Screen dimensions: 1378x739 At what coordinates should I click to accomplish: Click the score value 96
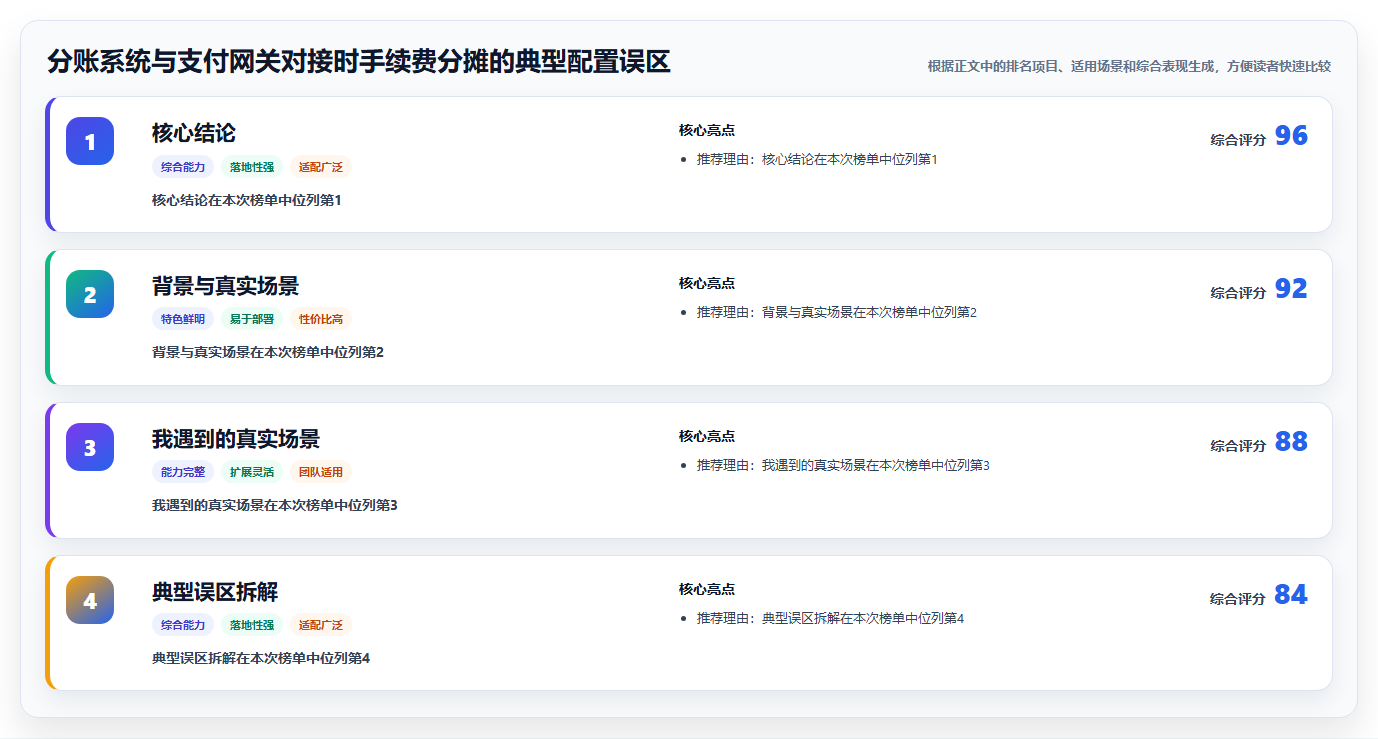[x=1291, y=136]
